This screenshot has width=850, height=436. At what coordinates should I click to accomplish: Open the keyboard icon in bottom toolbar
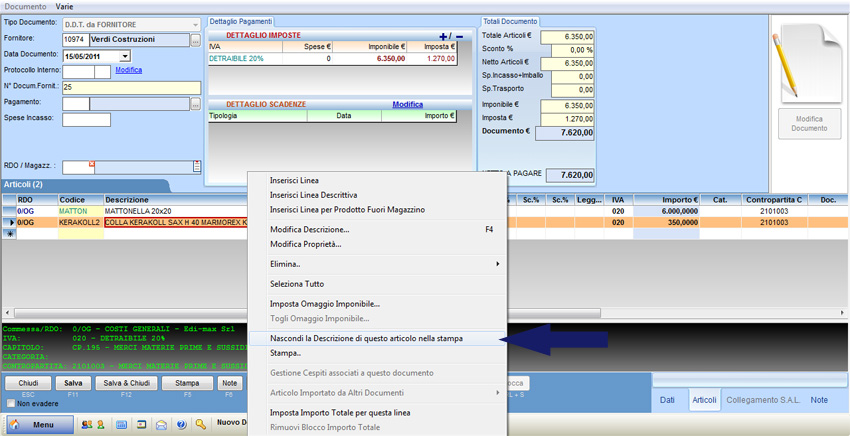[121, 425]
